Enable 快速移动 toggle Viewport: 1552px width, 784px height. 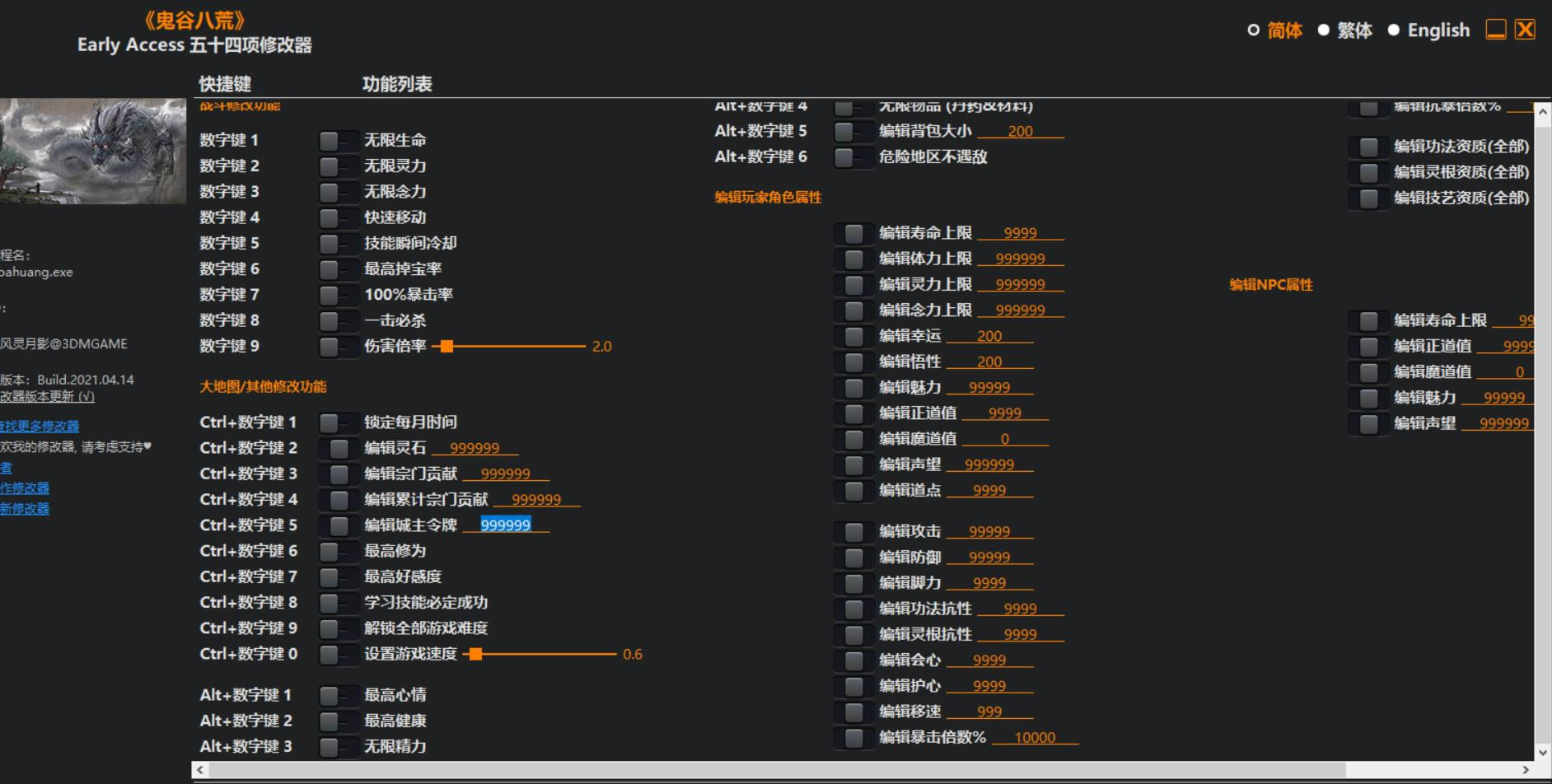(x=338, y=217)
